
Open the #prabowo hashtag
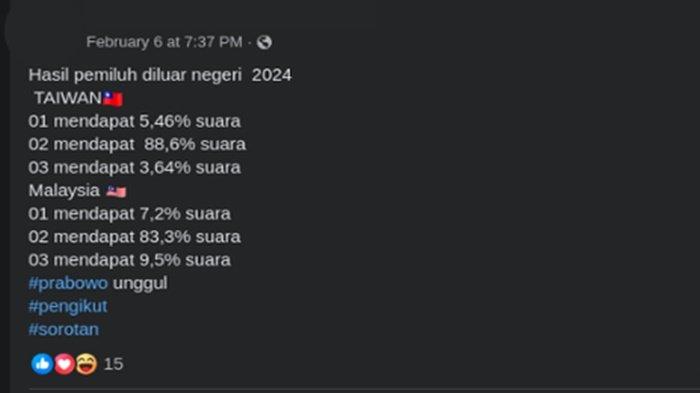coord(68,283)
